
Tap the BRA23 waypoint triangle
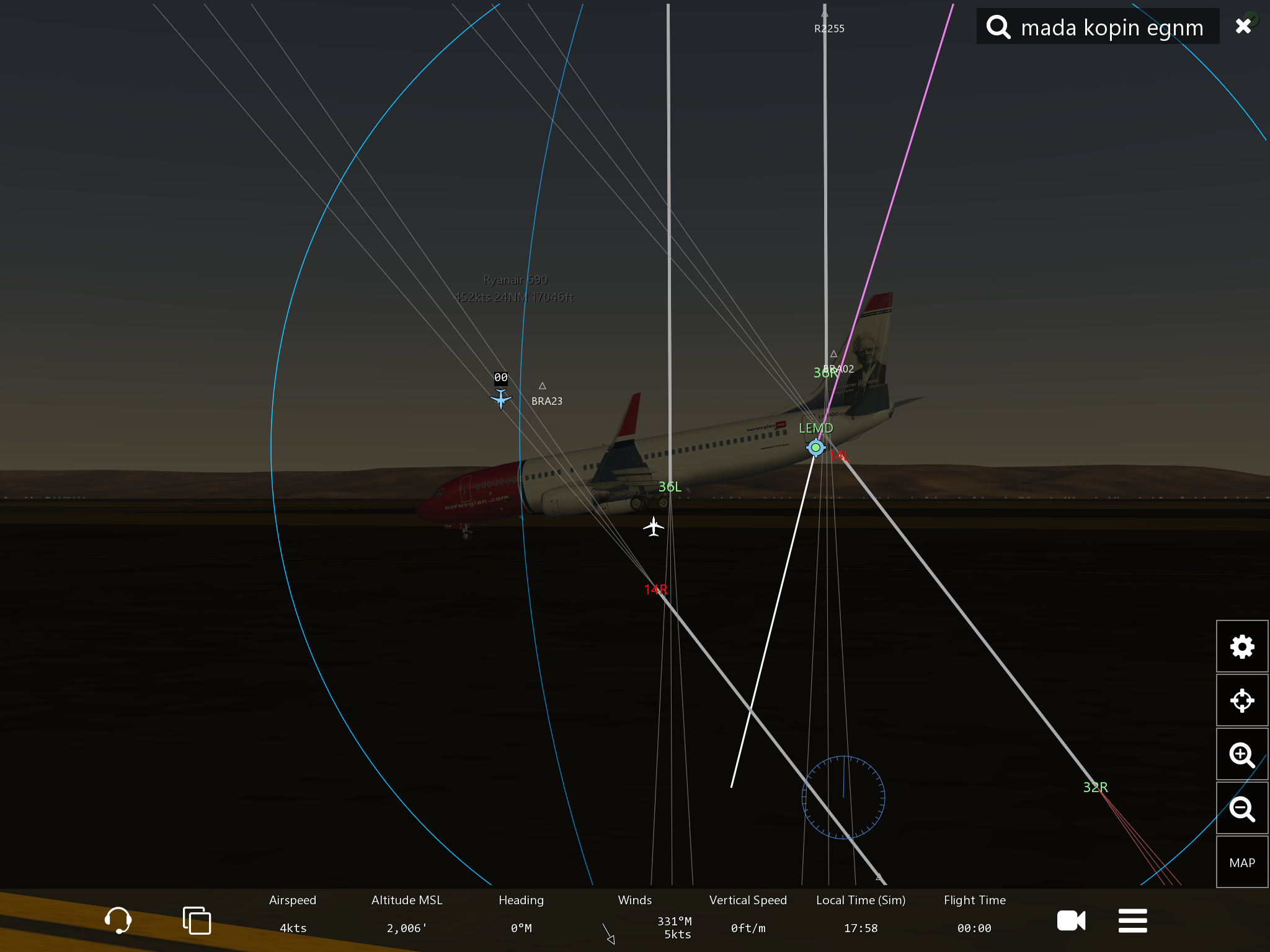tap(543, 386)
